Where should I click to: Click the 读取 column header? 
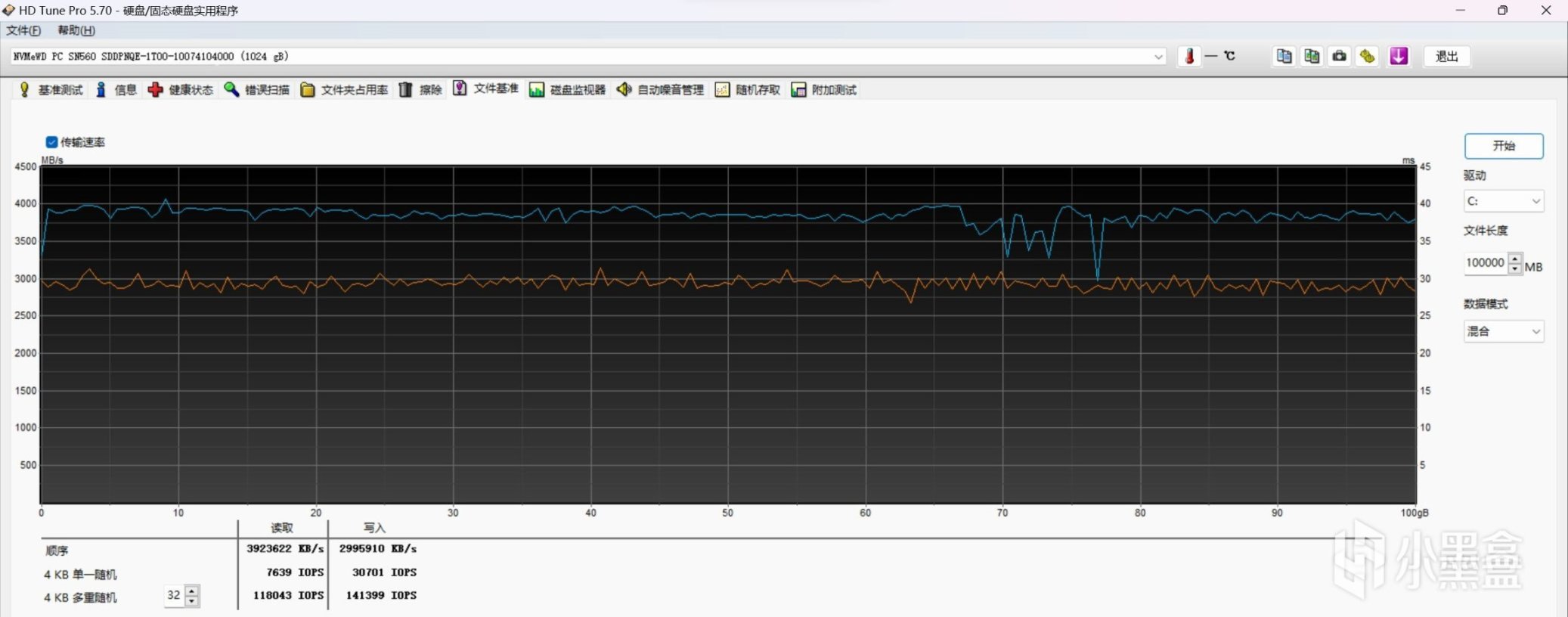point(282,528)
